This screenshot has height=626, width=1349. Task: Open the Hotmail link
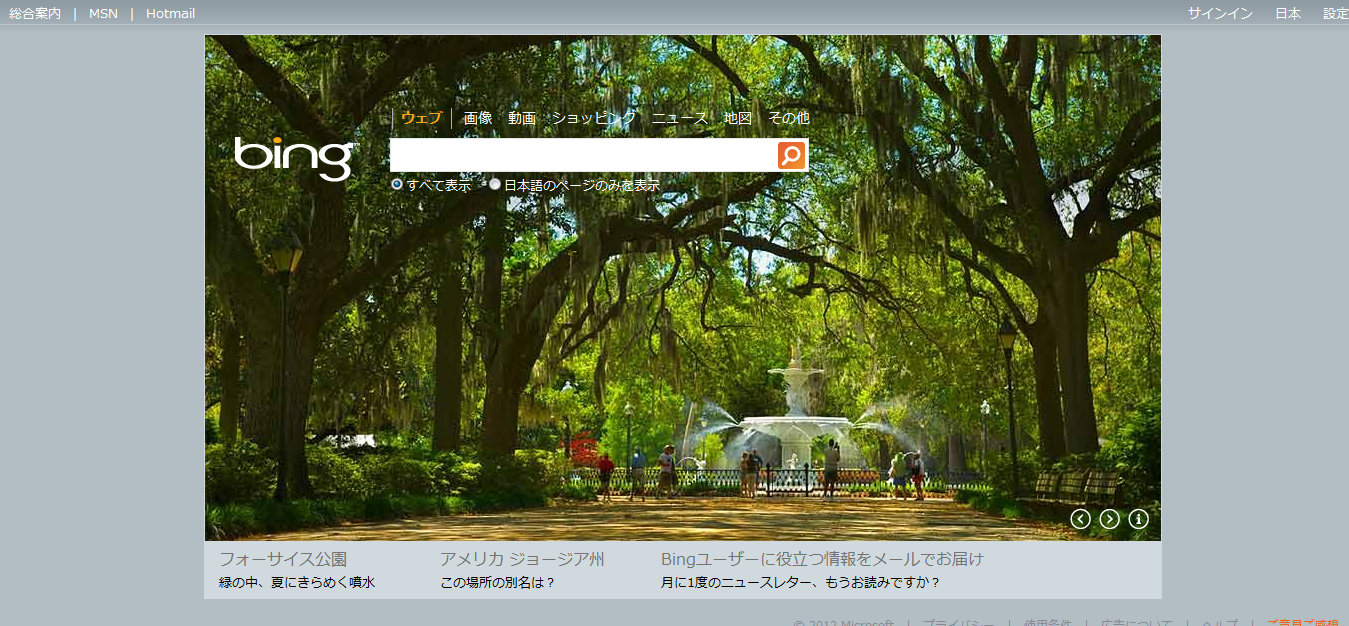tap(170, 13)
